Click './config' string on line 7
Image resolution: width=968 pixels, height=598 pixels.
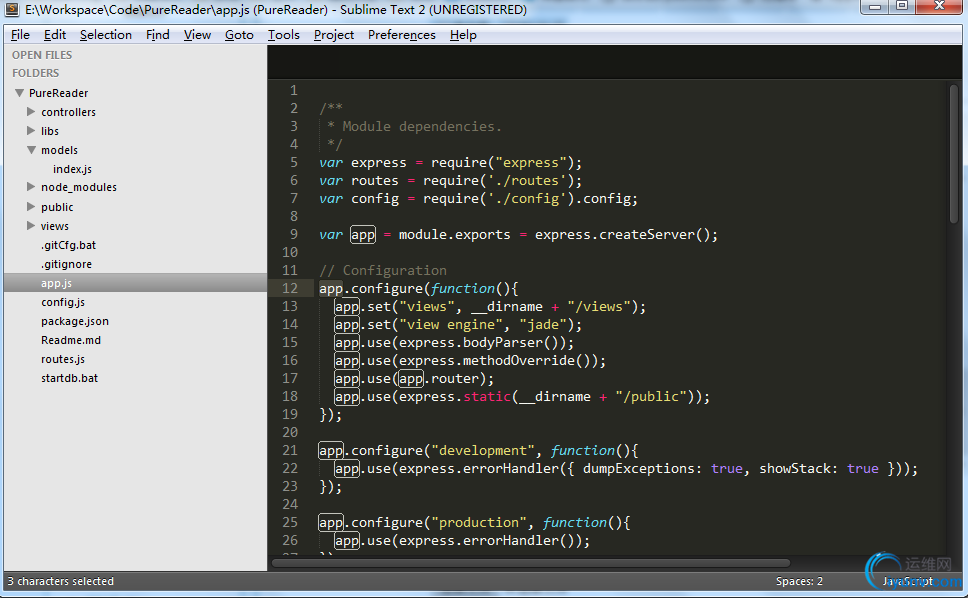[527, 199]
